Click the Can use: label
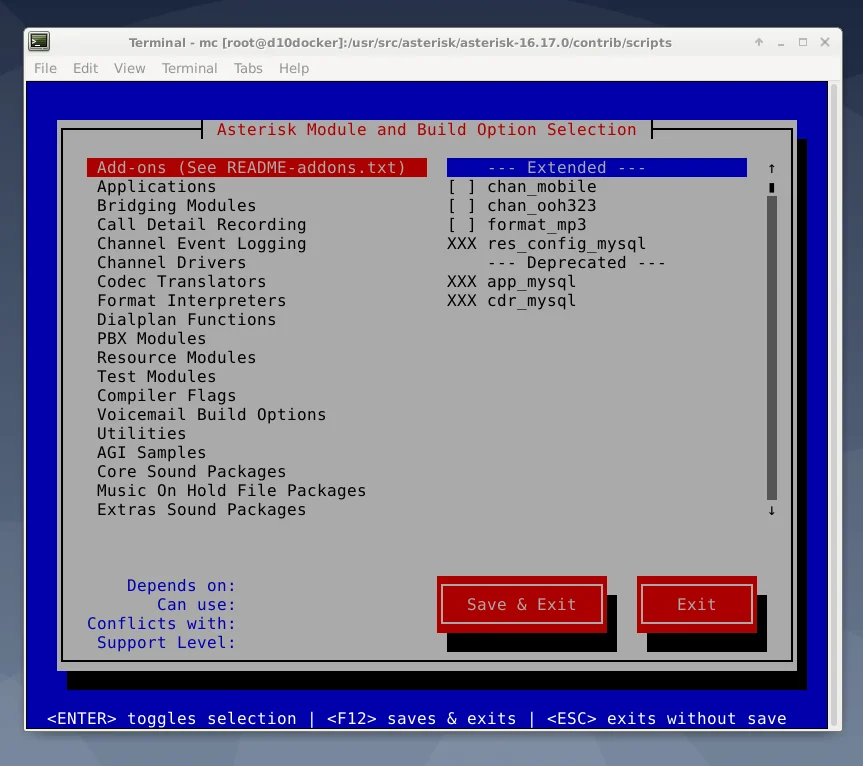 196,605
